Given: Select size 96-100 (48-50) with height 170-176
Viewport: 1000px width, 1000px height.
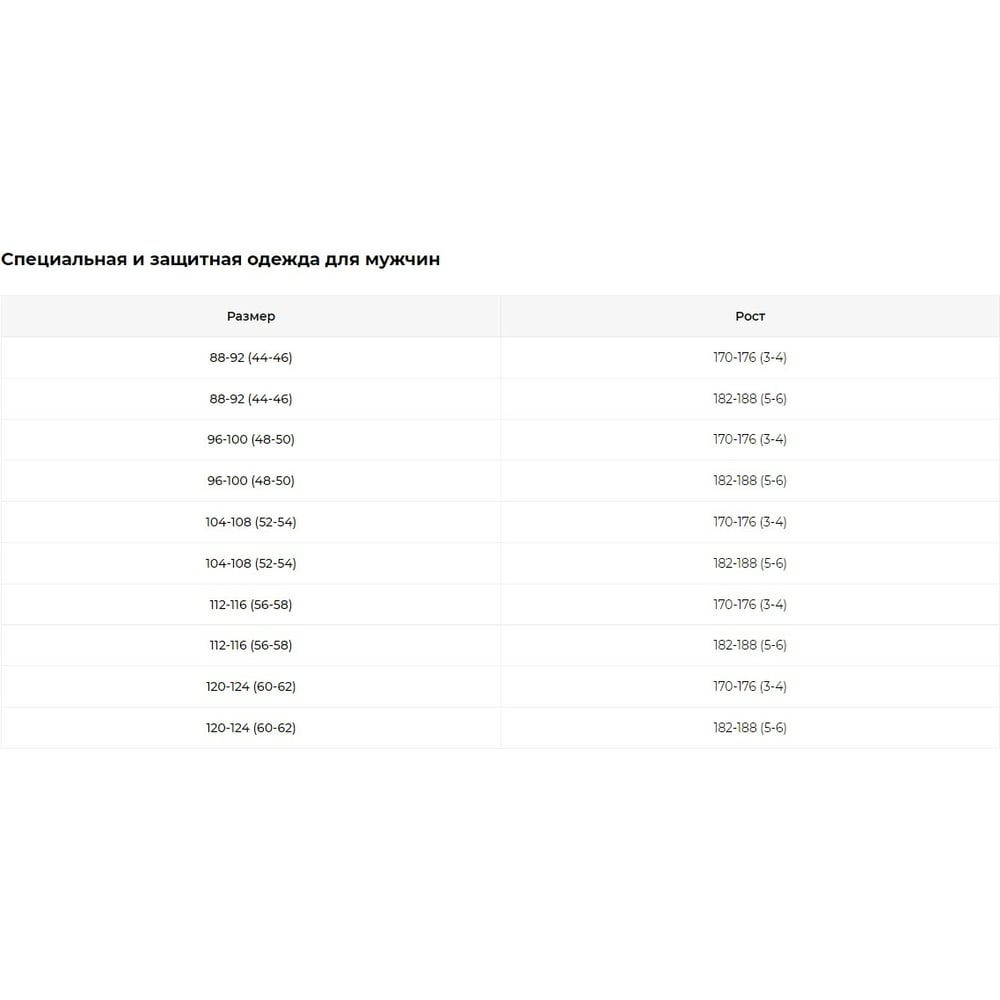Looking at the screenshot, I should (x=250, y=440).
